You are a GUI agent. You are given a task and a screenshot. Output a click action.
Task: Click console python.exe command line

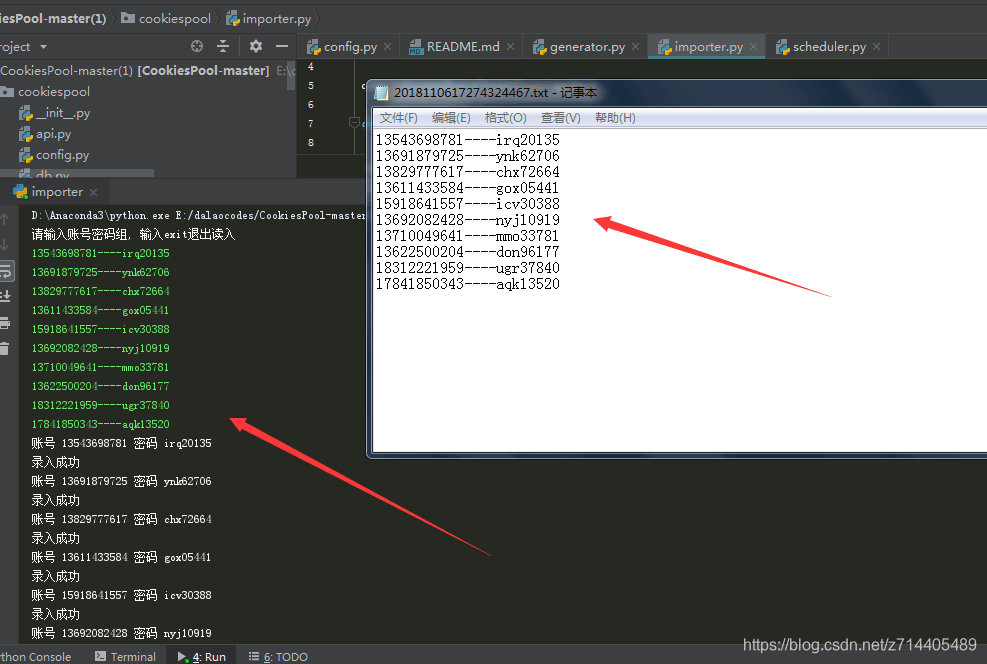click(198, 215)
